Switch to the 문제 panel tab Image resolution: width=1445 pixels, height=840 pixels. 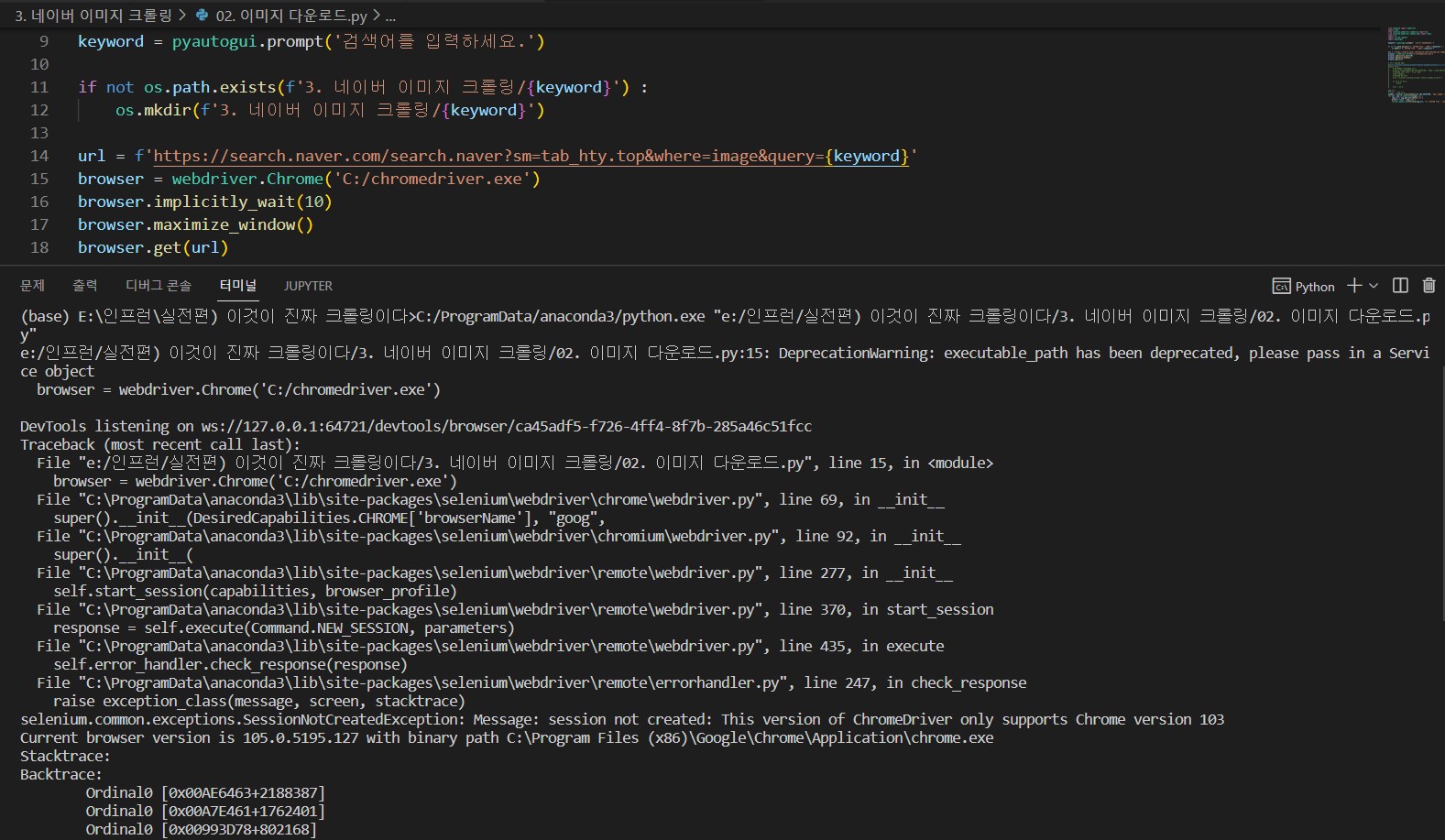pyautogui.click(x=32, y=286)
